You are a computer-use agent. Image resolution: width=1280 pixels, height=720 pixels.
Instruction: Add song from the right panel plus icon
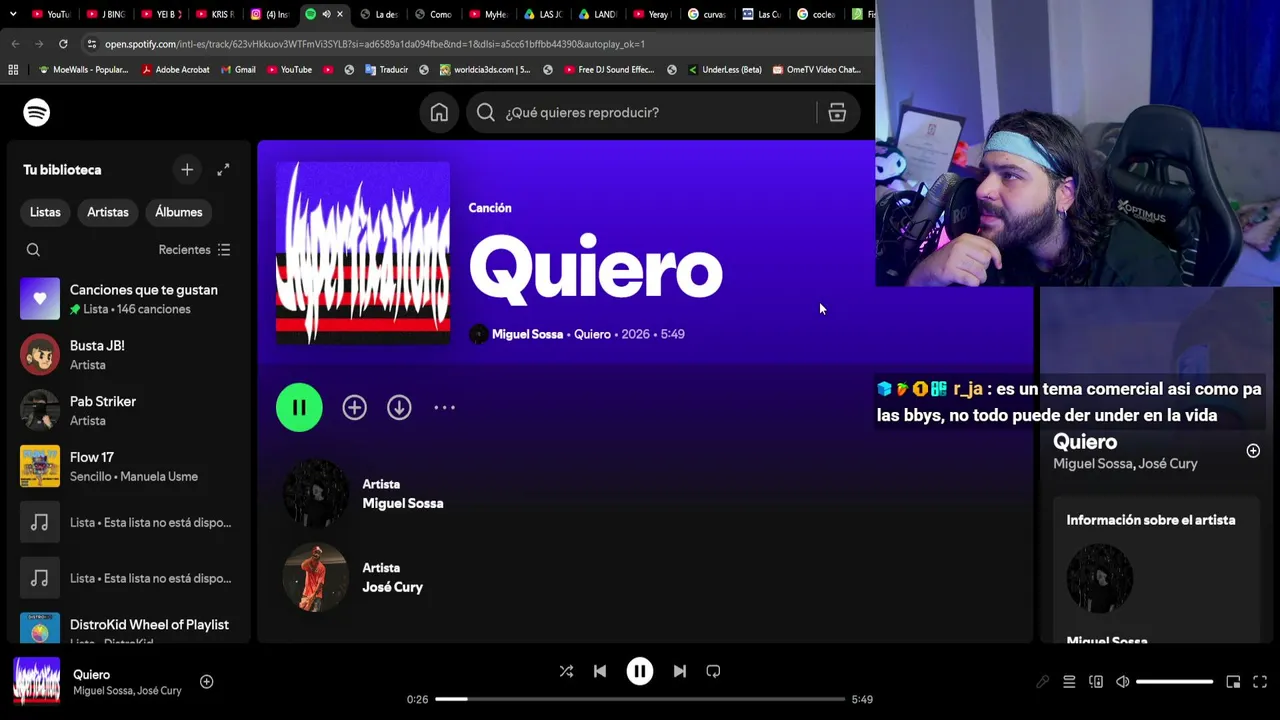click(x=1253, y=451)
